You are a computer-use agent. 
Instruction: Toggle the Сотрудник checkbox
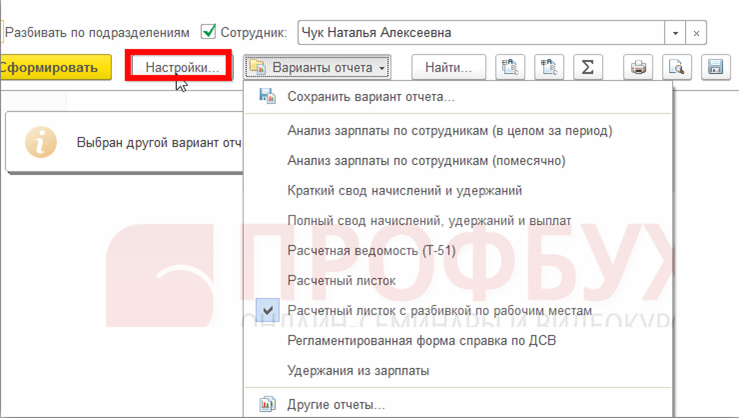[209, 32]
